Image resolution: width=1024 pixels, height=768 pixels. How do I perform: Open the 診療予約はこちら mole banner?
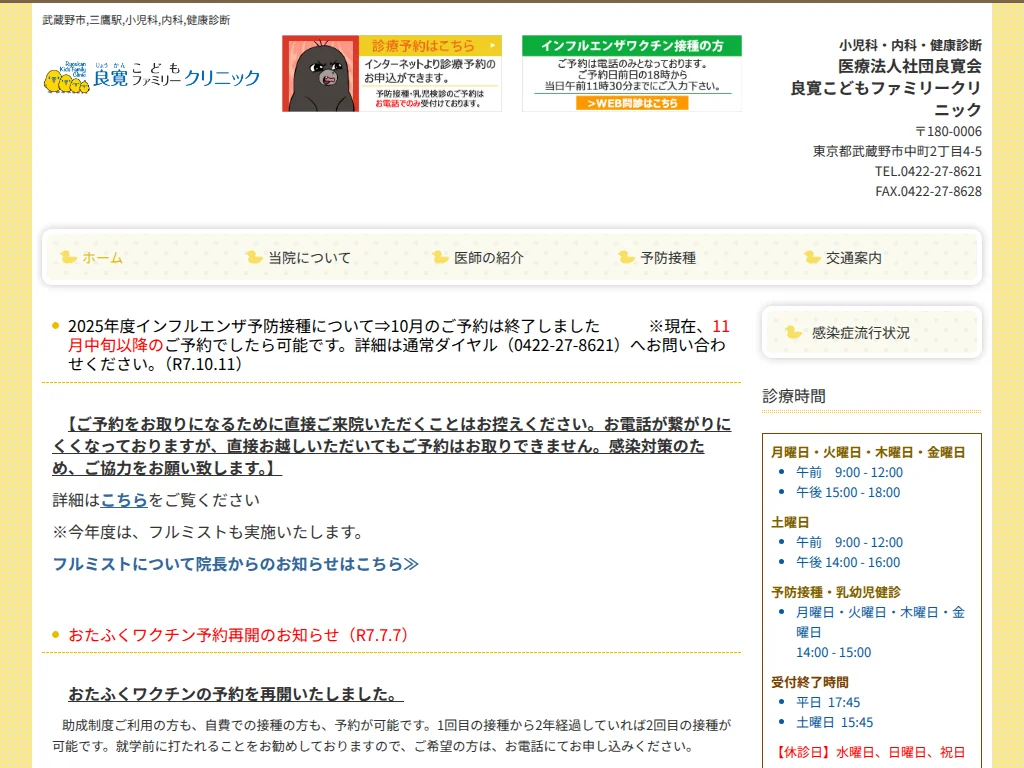(392, 73)
